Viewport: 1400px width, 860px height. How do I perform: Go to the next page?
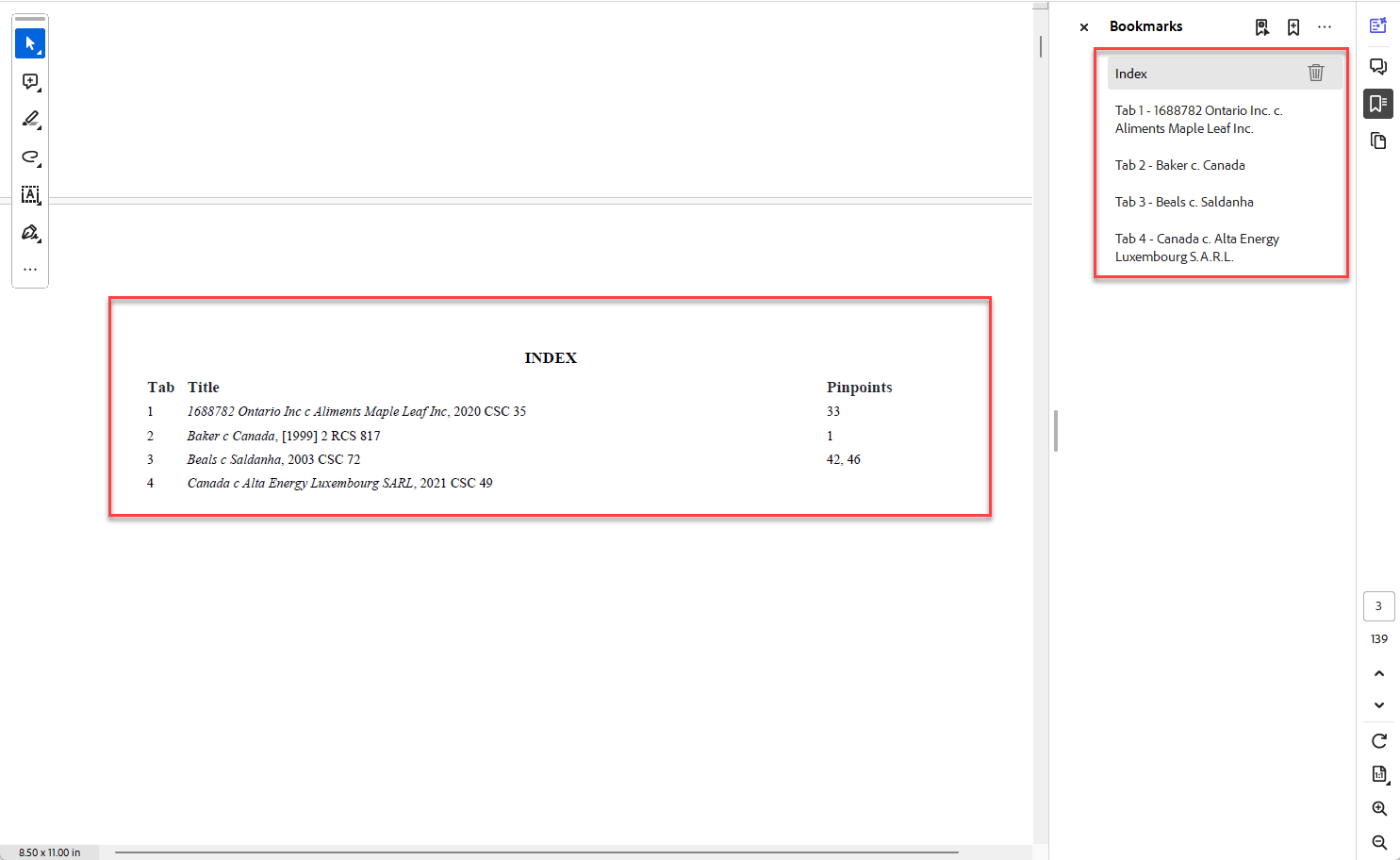click(1378, 705)
